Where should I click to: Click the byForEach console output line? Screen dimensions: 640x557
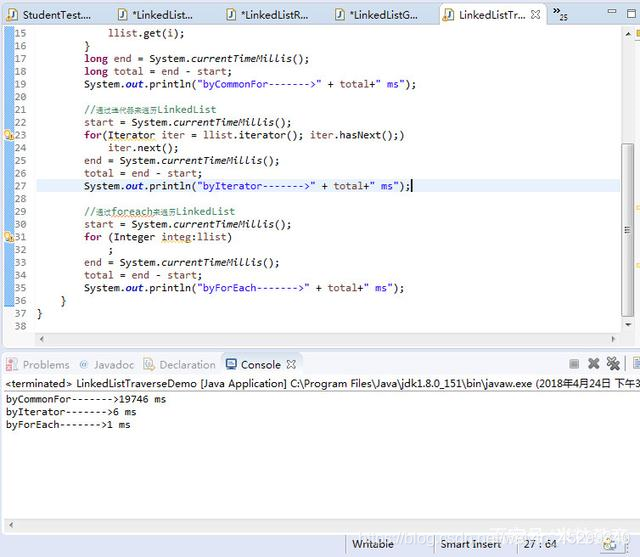[x=68, y=425]
